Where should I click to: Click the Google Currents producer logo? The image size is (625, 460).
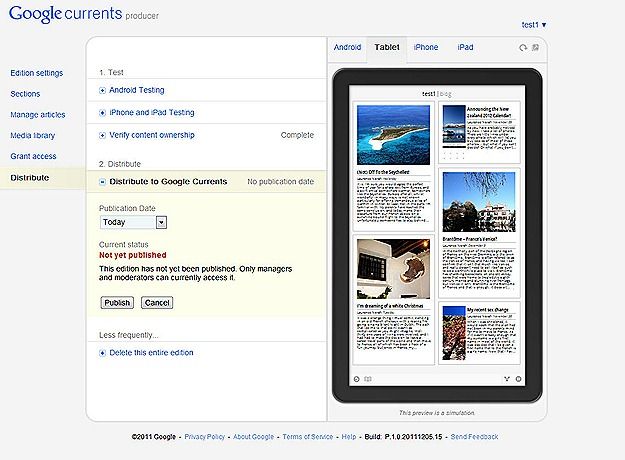(84, 14)
